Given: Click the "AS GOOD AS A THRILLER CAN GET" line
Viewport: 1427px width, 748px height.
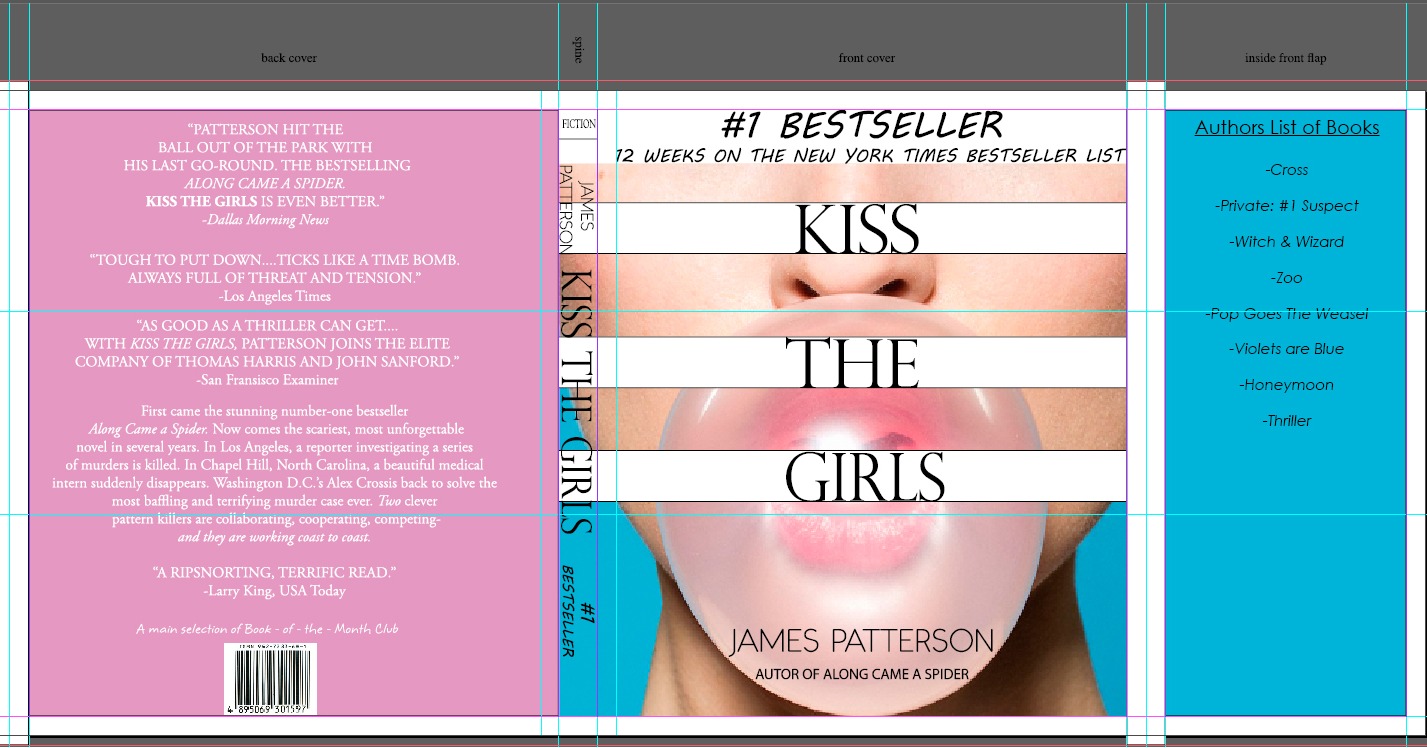Looking at the screenshot, I should 267,326.
